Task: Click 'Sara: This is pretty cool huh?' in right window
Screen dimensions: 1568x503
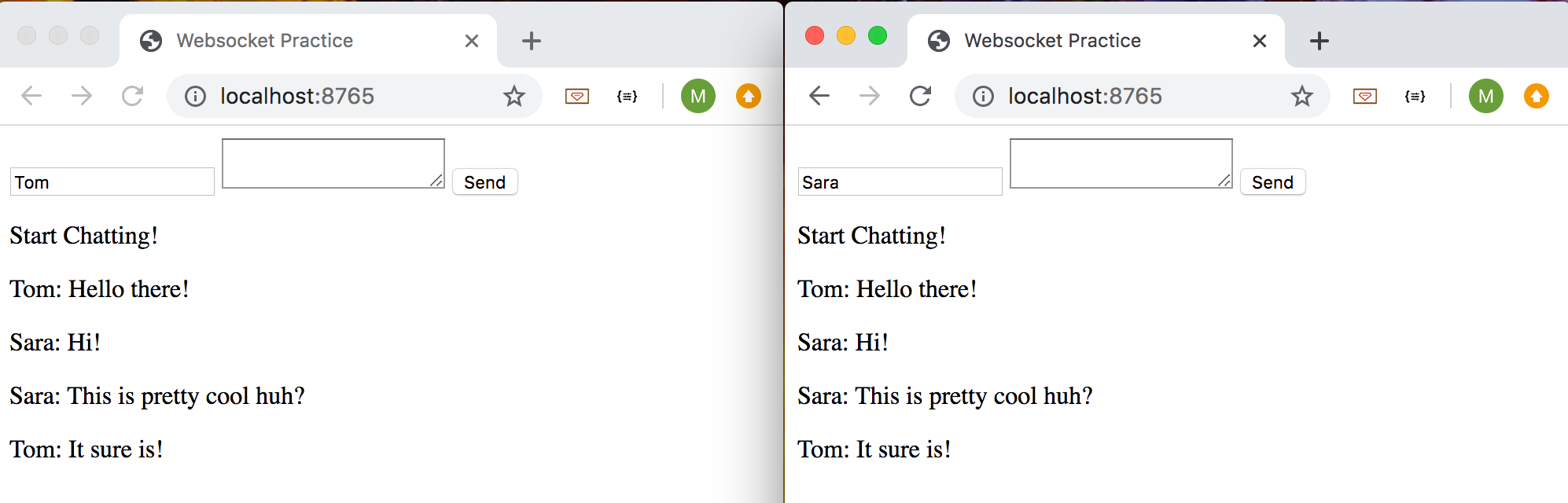Action: 945,396
